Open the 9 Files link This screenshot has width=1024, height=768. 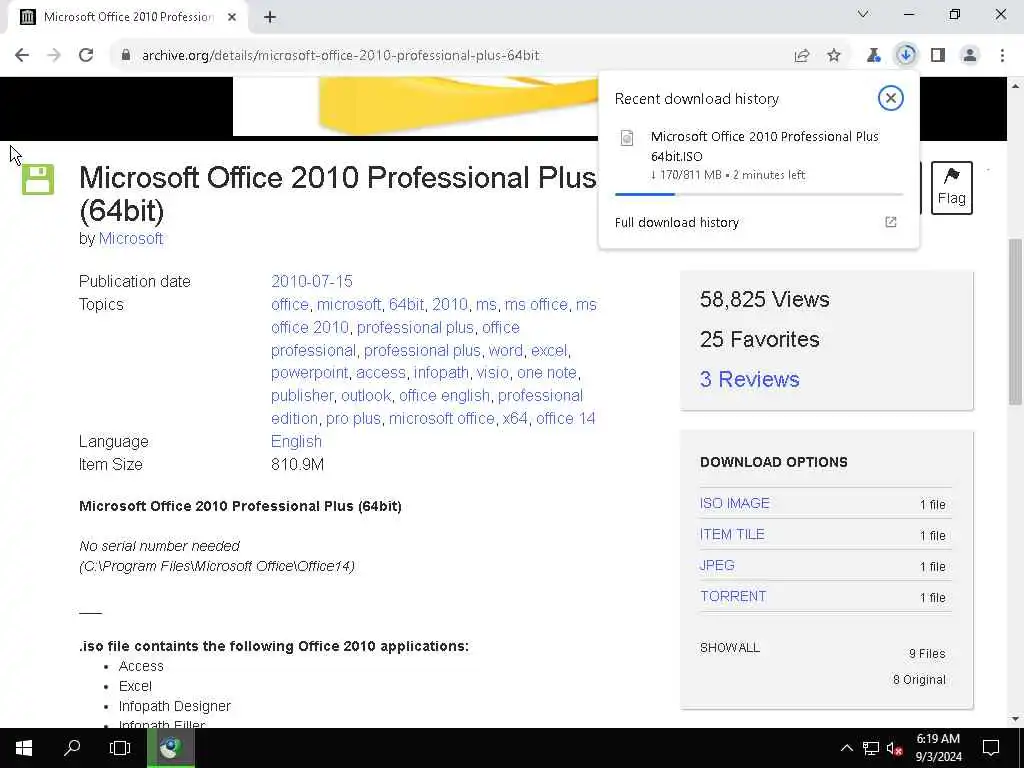[927, 654]
